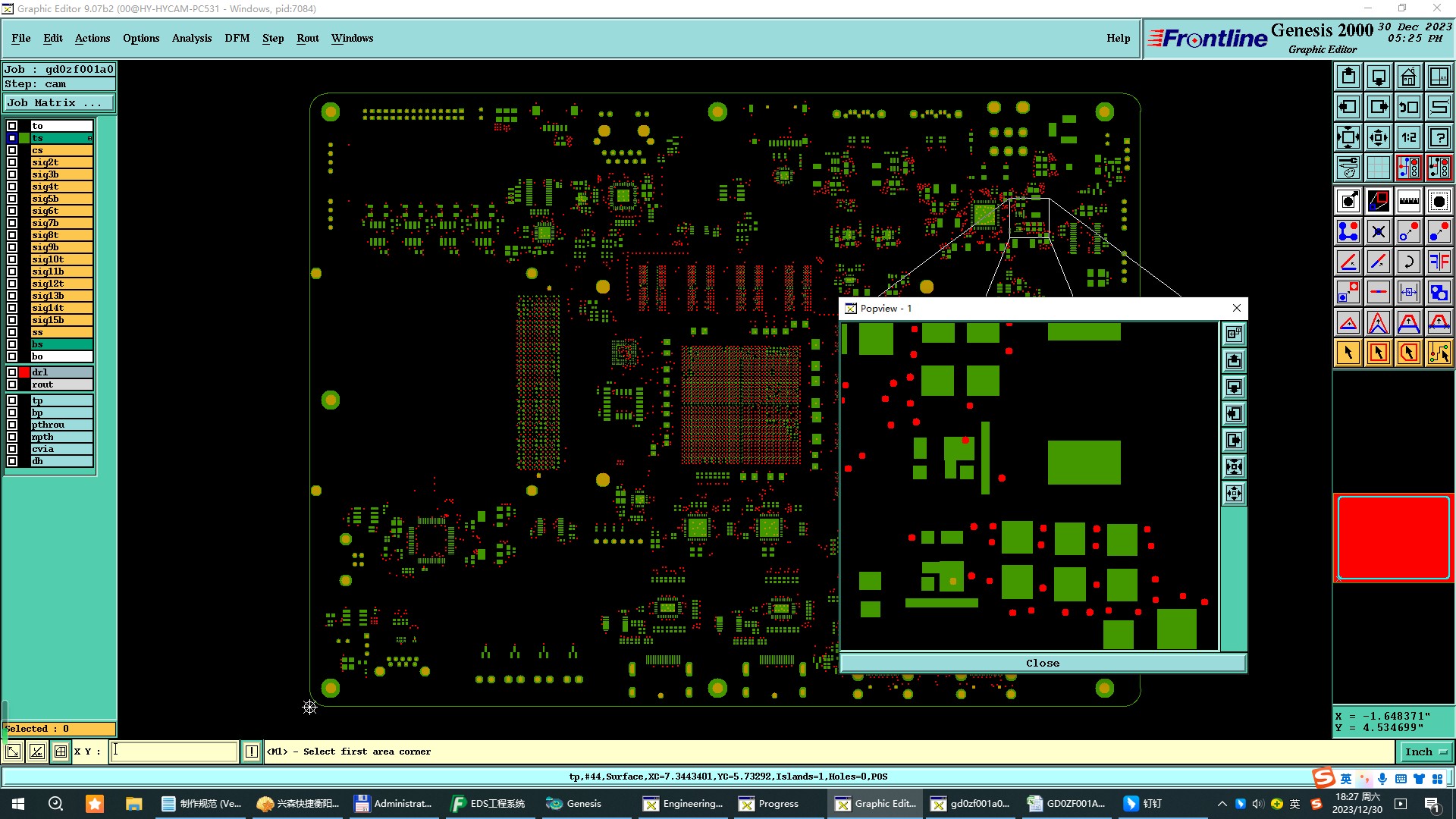Screen dimensions: 1456x819
Task: Click the pan right view icon
Action: pos(1379,107)
